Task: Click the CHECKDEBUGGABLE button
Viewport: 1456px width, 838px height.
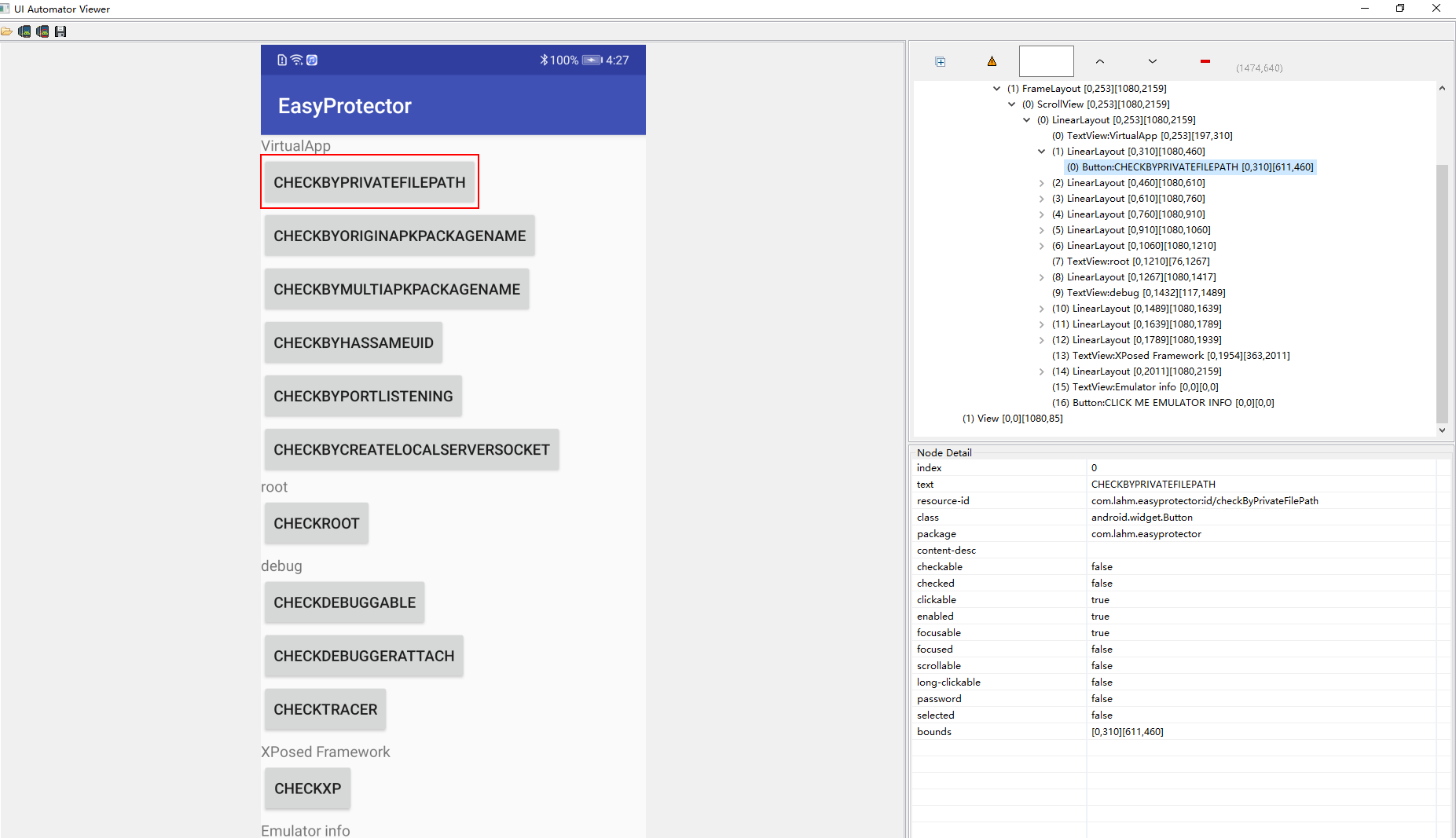Action: 345,602
